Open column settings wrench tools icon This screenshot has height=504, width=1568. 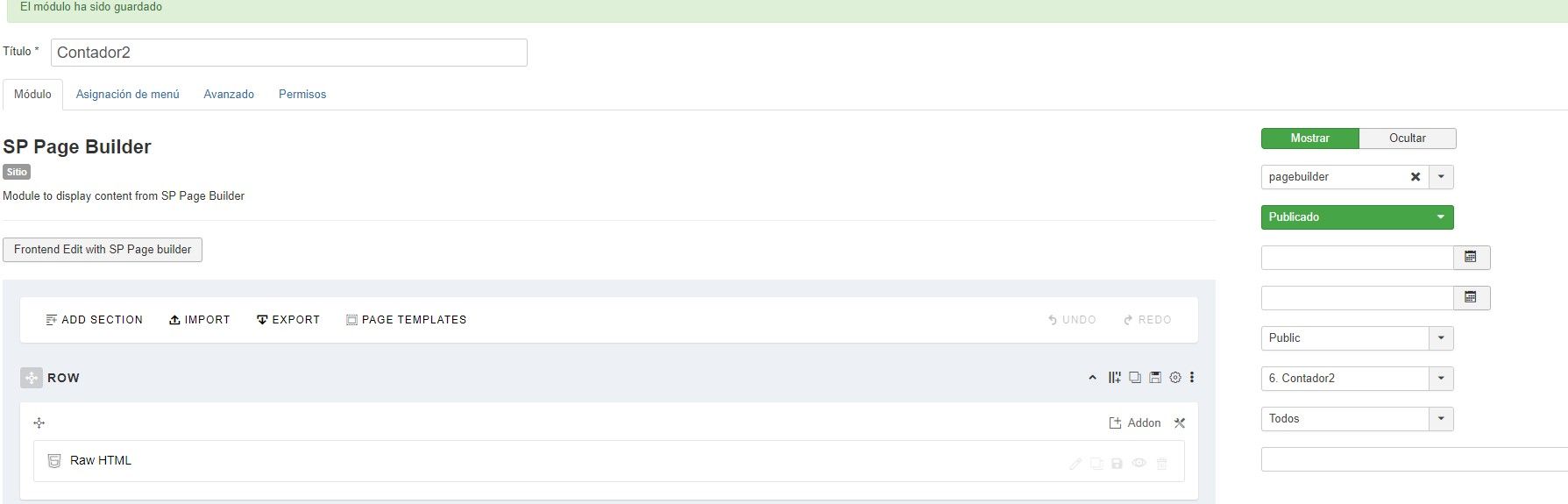click(1180, 423)
